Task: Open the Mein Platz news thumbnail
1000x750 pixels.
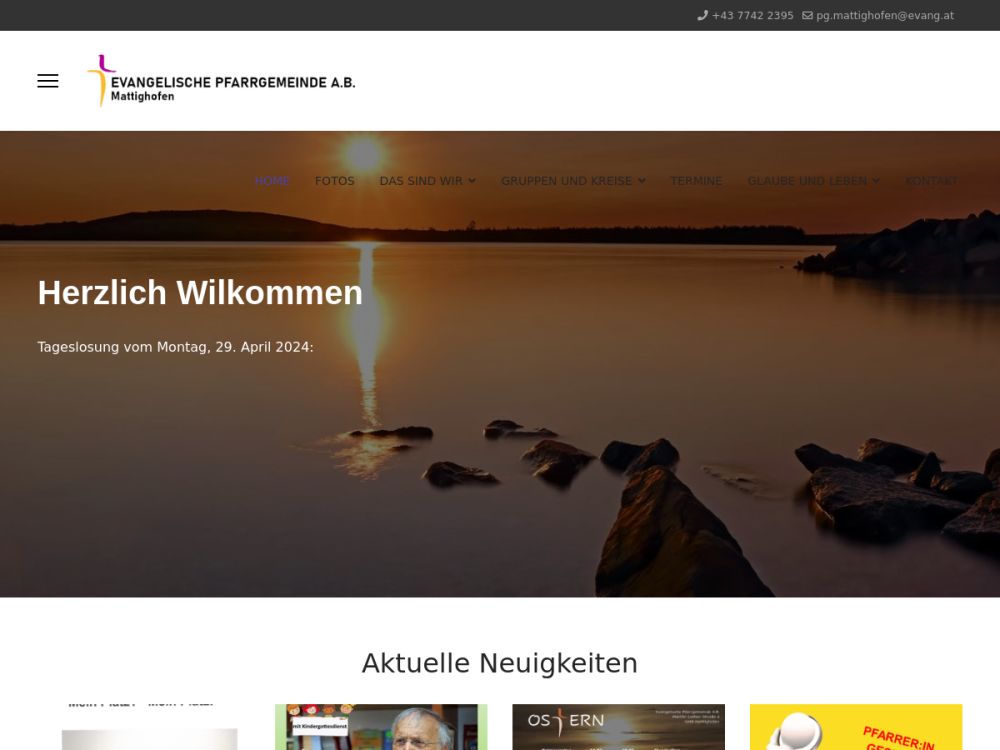Action: (149, 727)
